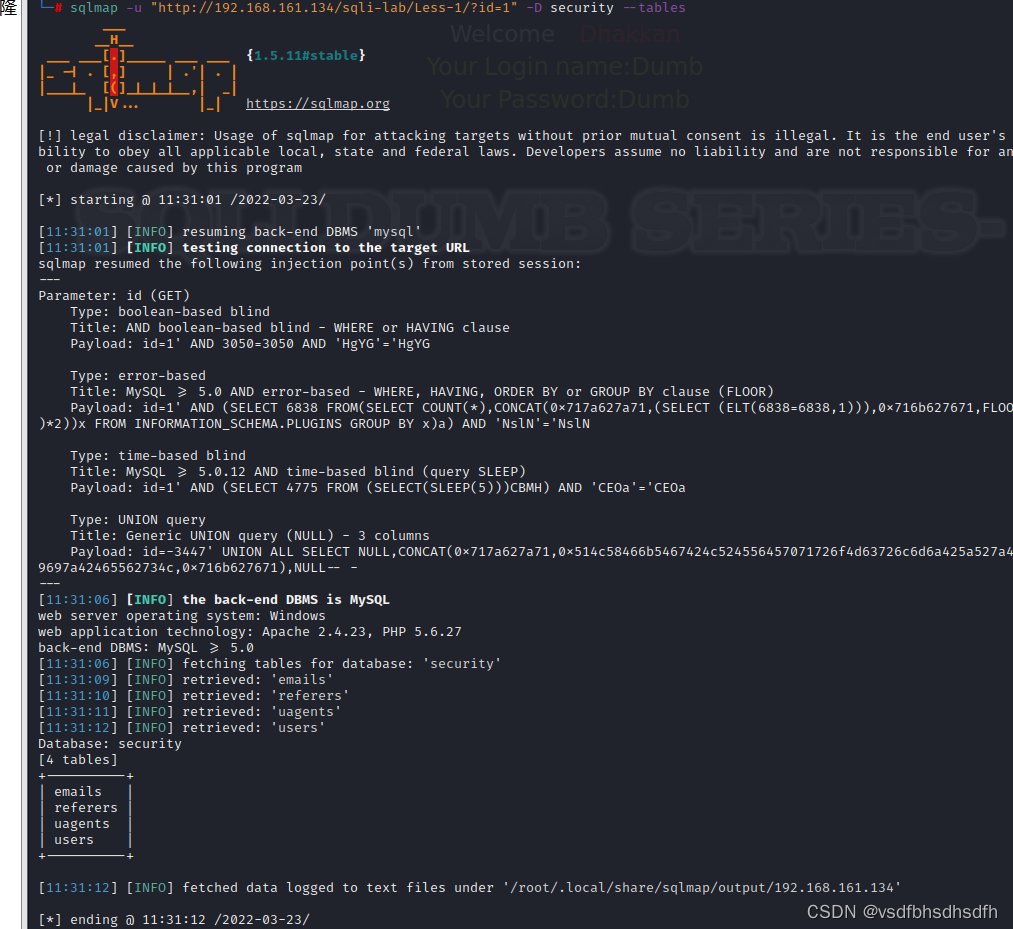Viewport: 1013px width, 929px height.
Task: Open the https://sqlmap.org link
Action: (x=317, y=103)
